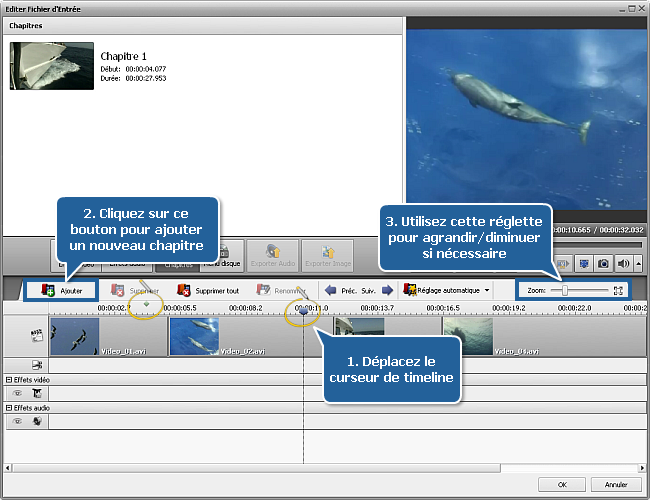650x500 pixels.
Task: Expand volume options arrow beside speaker
Action: (x=637, y=263)
